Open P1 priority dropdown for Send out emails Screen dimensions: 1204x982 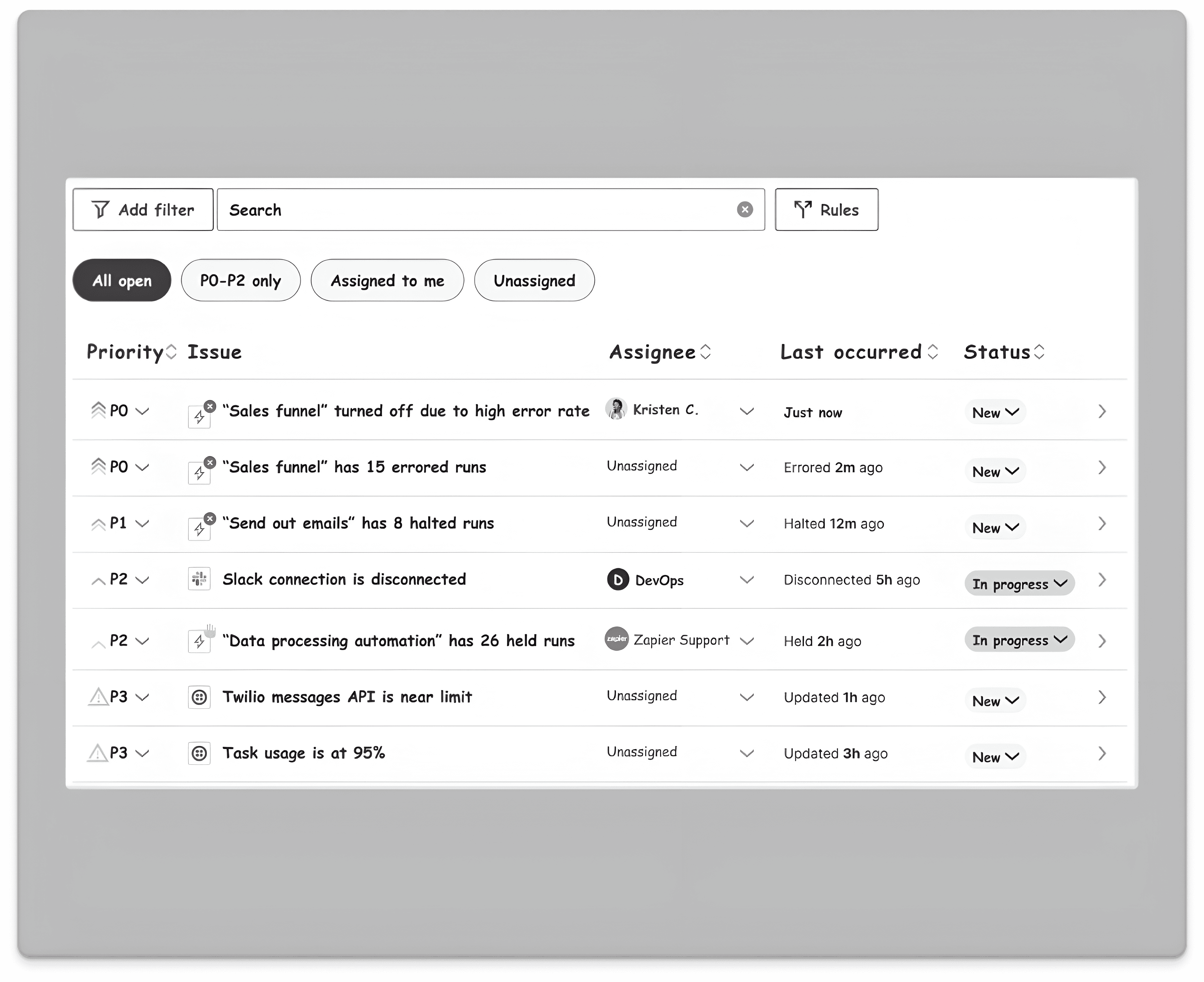point(143,523)
